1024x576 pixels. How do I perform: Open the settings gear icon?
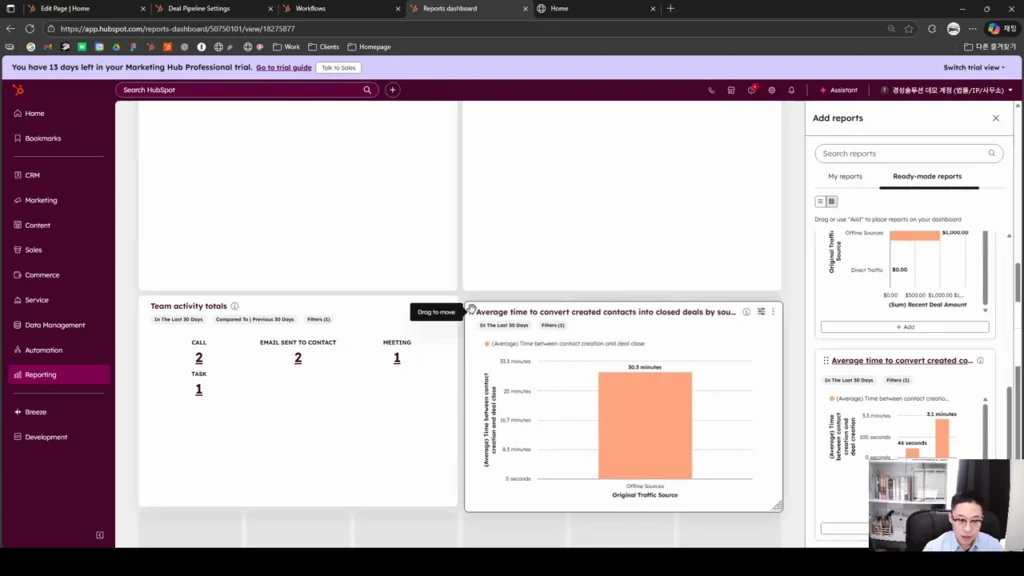pos(771,90)
